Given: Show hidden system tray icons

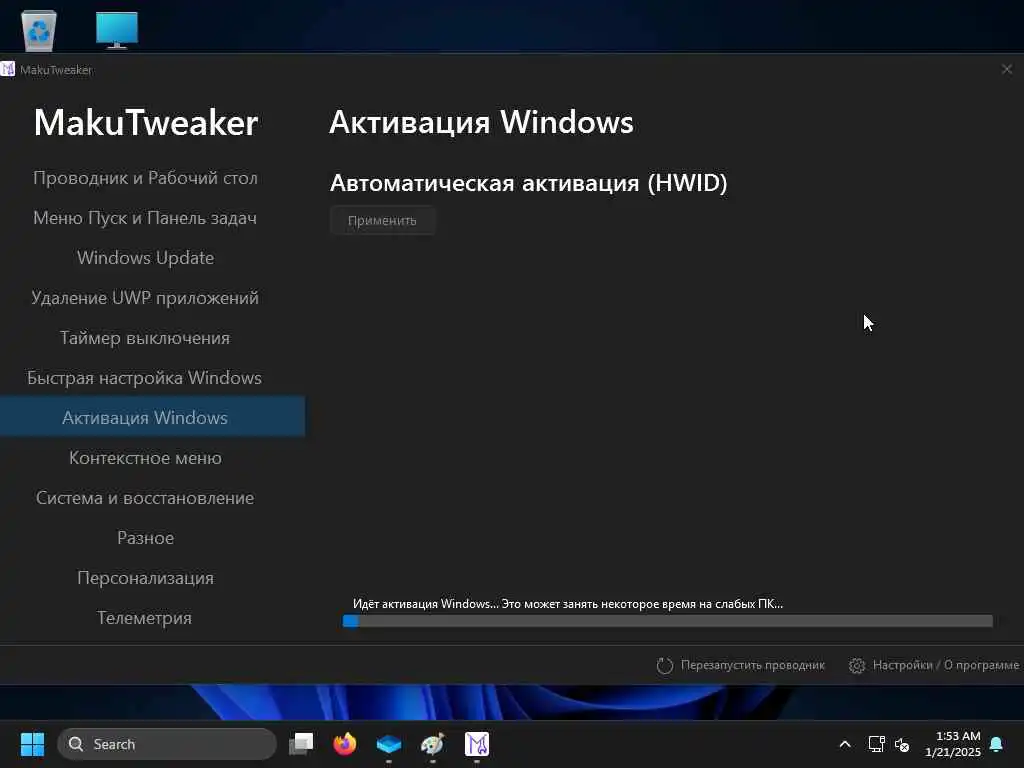Looking at the screenshot, I should pyautogui.click(x=844, y=744).
